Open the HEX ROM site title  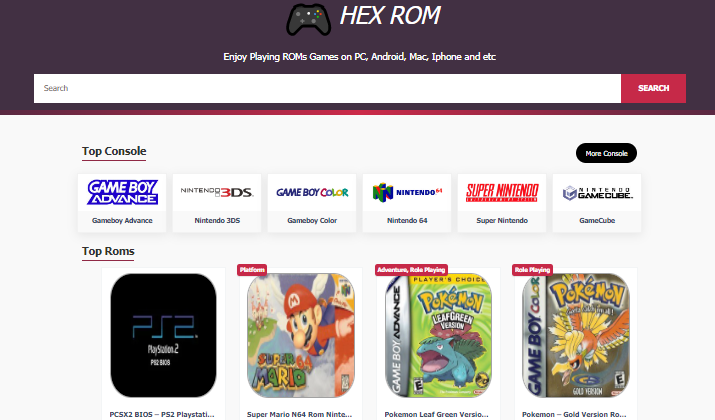(x=390, y=16)
